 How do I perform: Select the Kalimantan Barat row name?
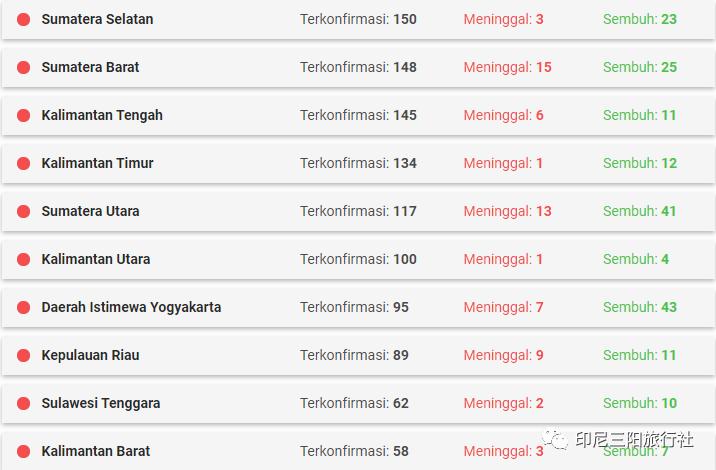click(x=96, y=451)
